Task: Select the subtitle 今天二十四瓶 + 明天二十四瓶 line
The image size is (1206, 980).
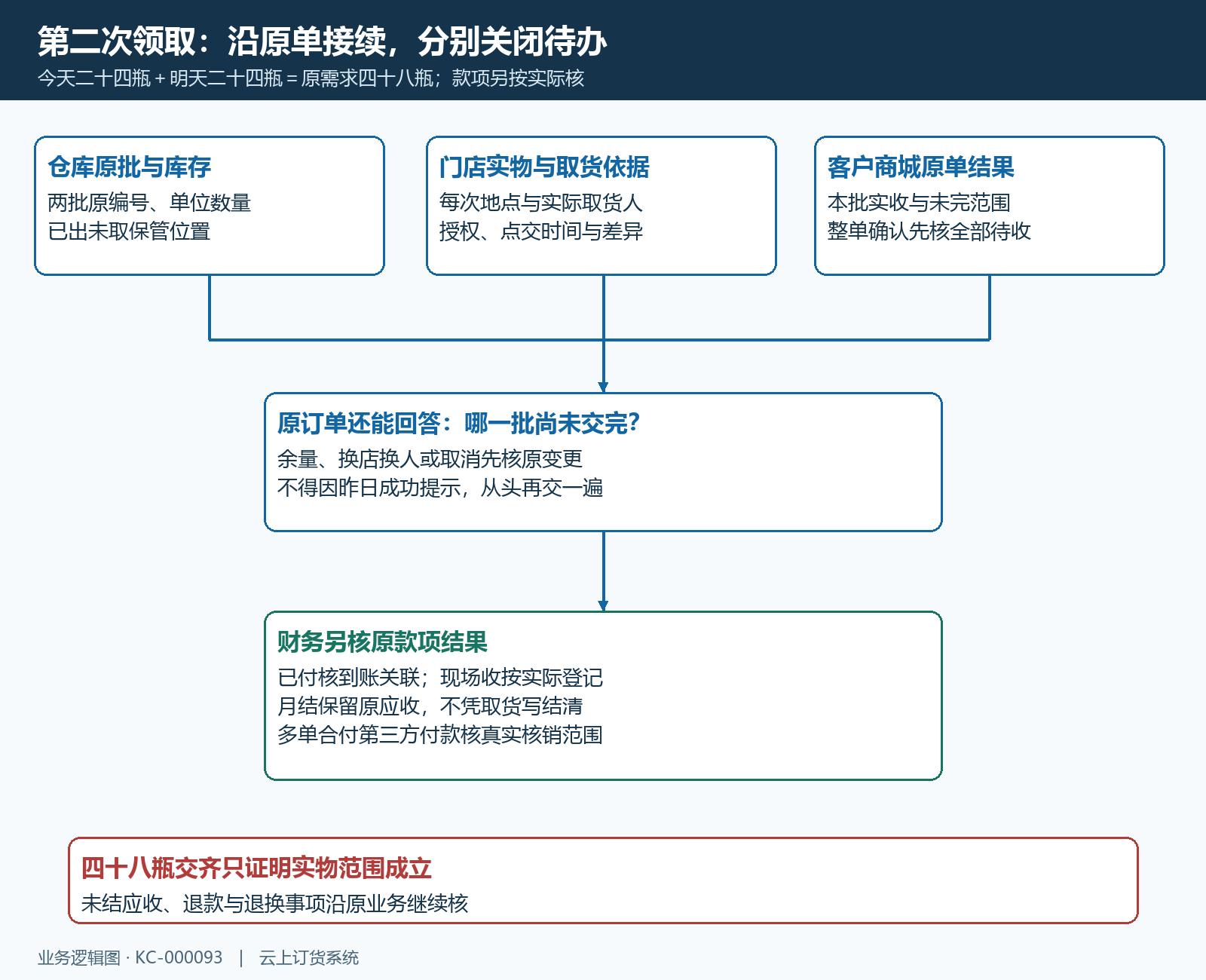Action: 311,78
